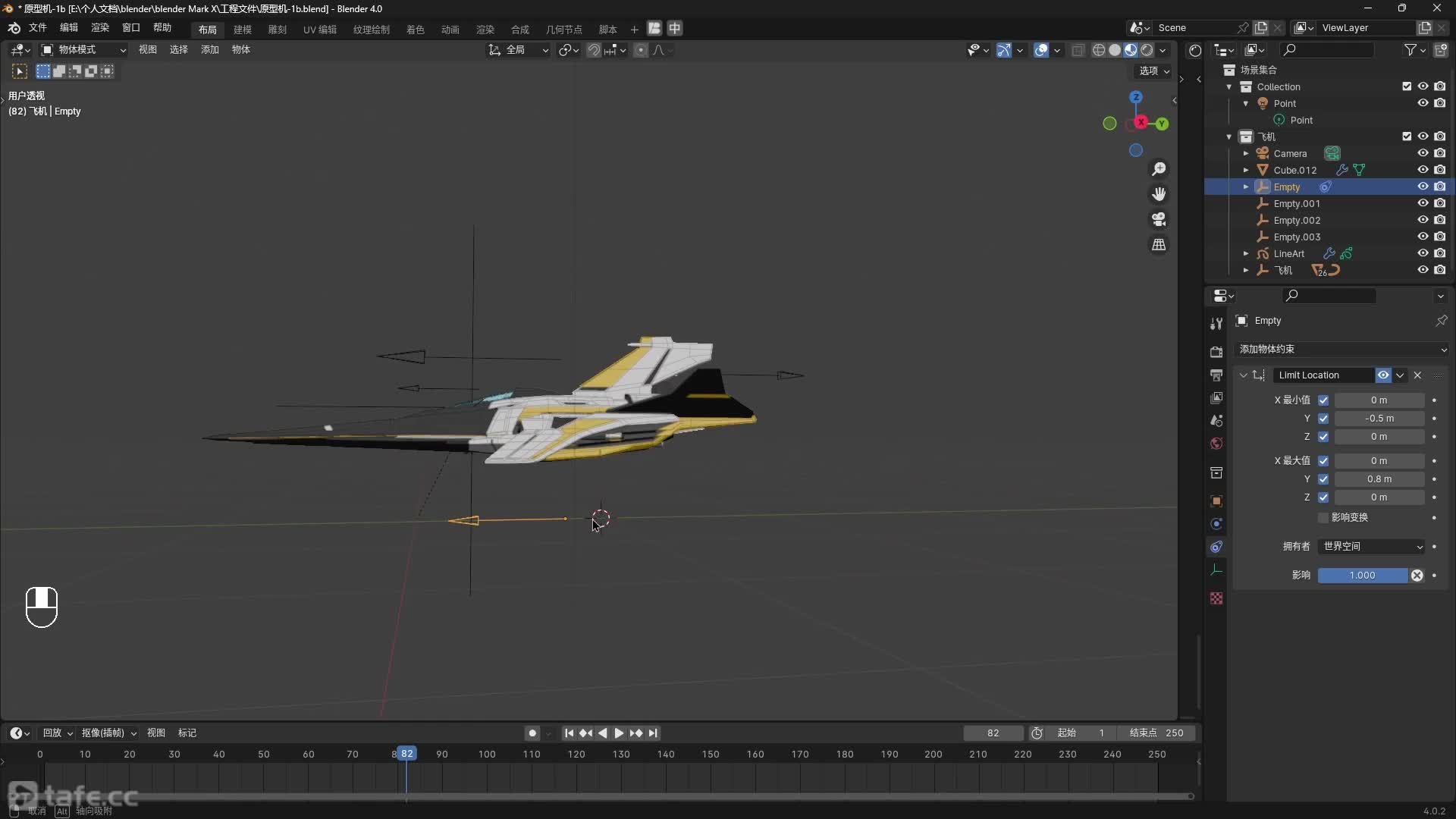Remove the Limit Location constraint
Screen dimensions: 1456x819
coord(1417,375)
